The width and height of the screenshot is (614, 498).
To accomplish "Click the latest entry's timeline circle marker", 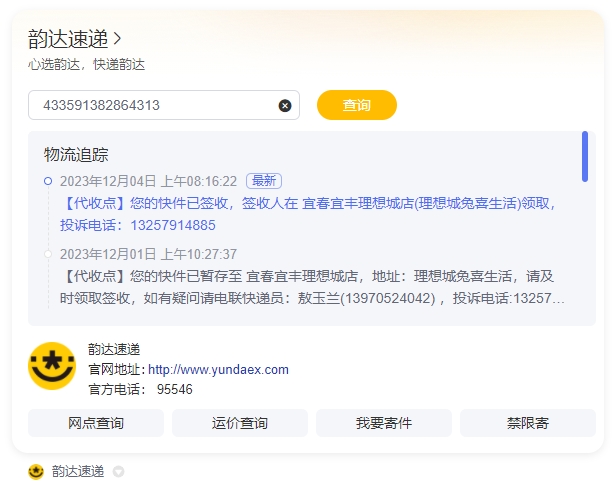I will [x=48, y=181].
